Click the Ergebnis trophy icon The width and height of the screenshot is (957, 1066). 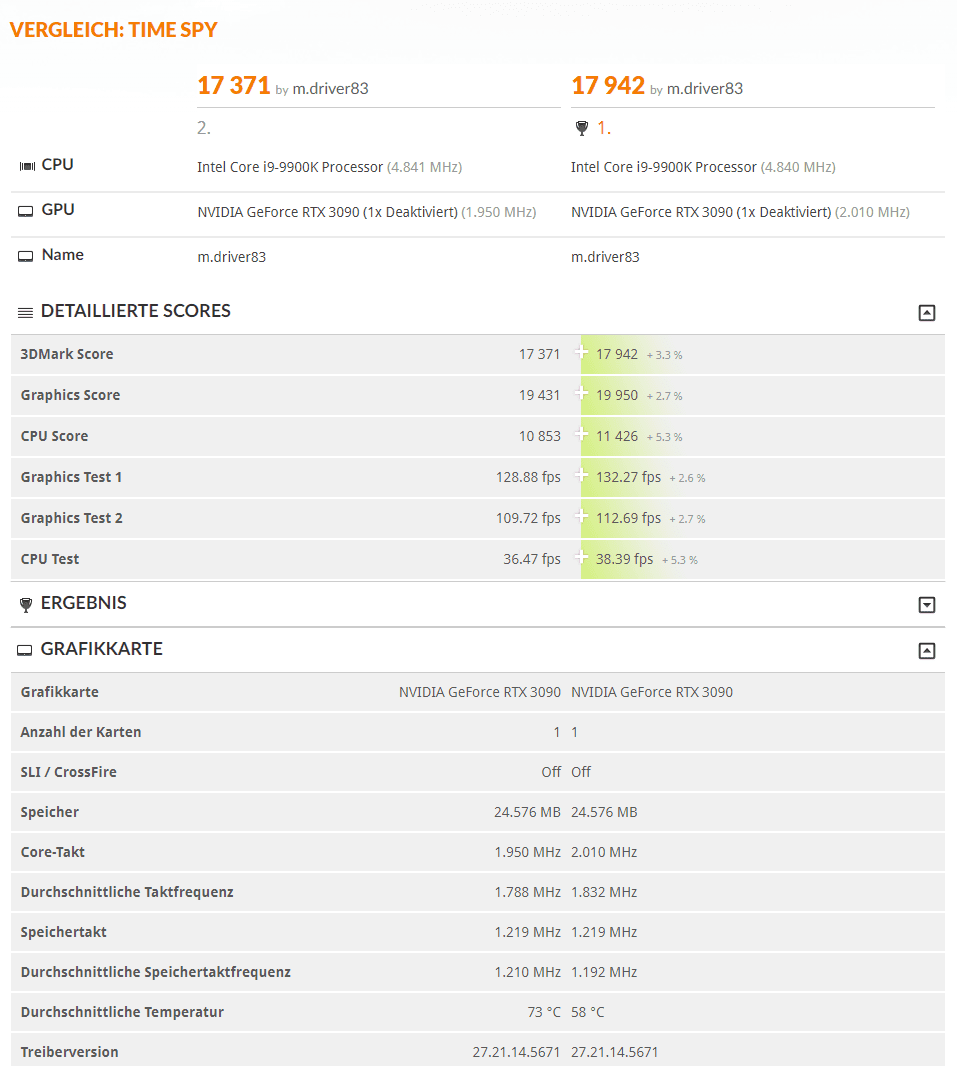26,604
